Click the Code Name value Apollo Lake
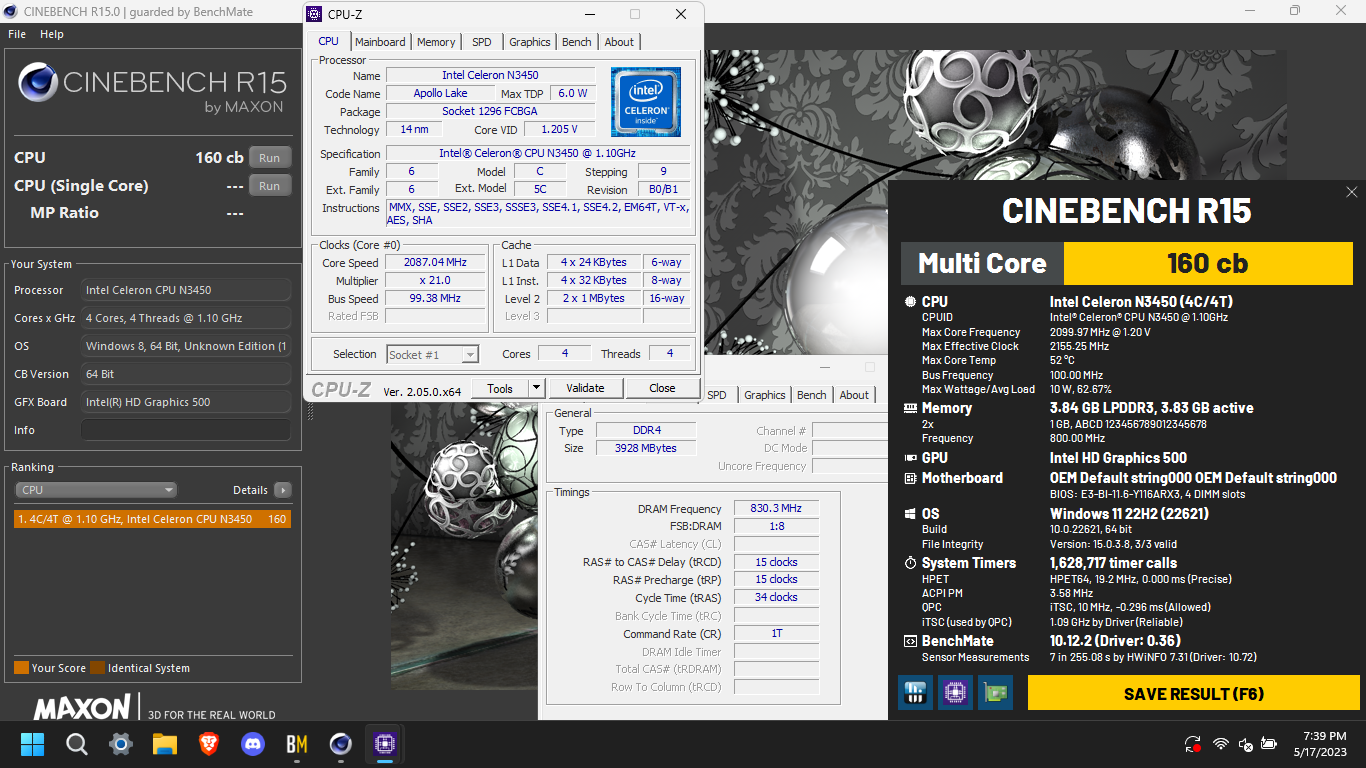1366x768 pixels. [x=440, y=93]
